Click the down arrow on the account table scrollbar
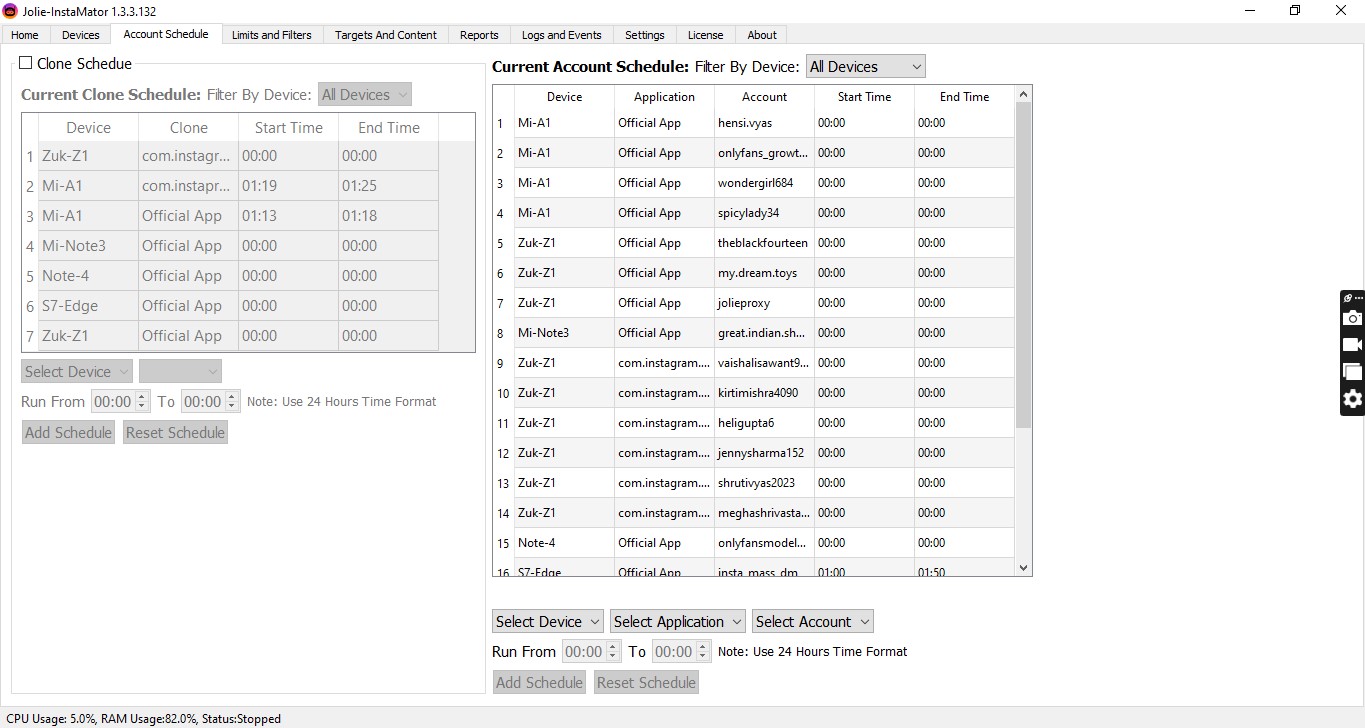The image size is (1365, 728). pyautogui.click(x=1022, y=566)
